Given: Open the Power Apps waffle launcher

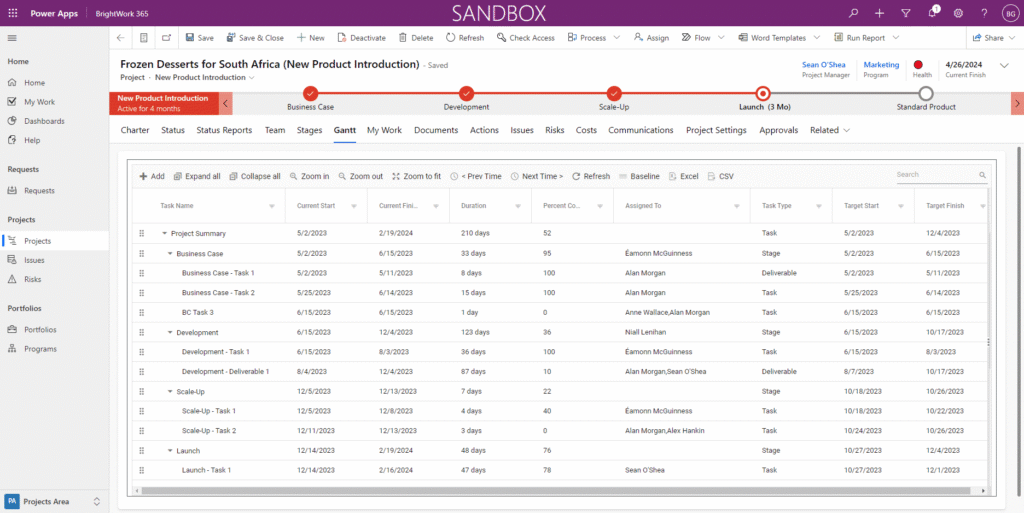Looking at the screenshot, I should click(12, 13).
